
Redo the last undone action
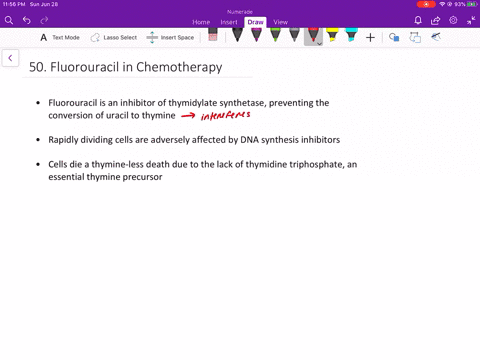44,21
